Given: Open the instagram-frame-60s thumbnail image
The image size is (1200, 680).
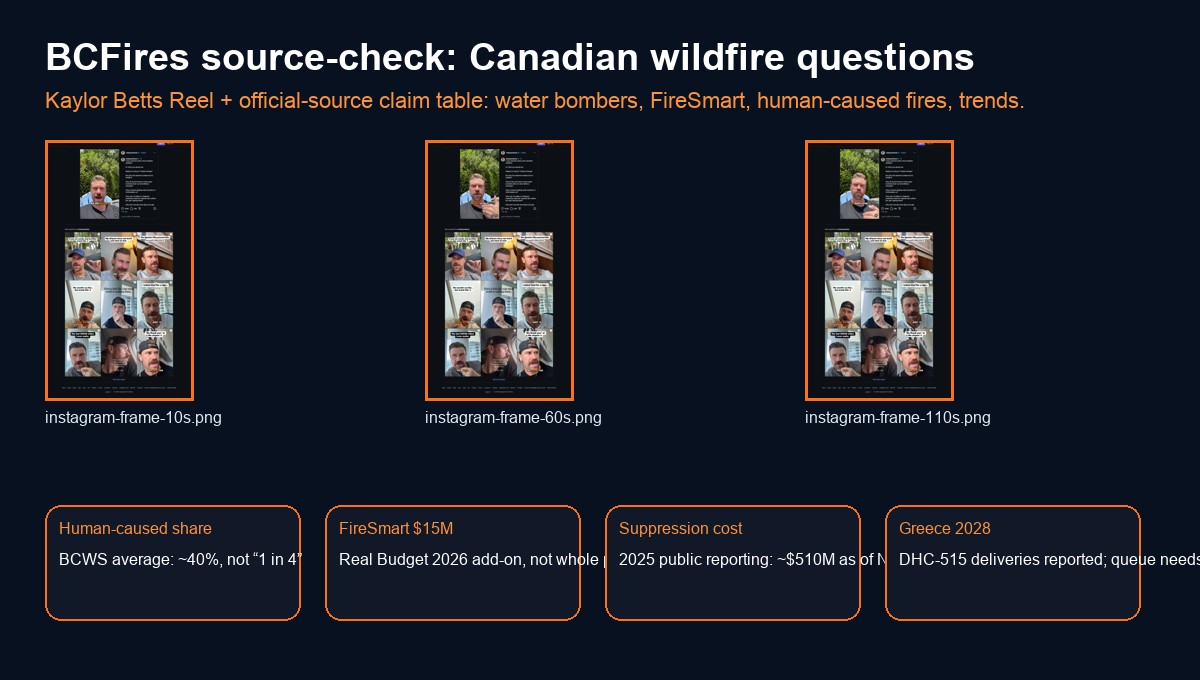Looking at the screenshot, I should (499, 270).
